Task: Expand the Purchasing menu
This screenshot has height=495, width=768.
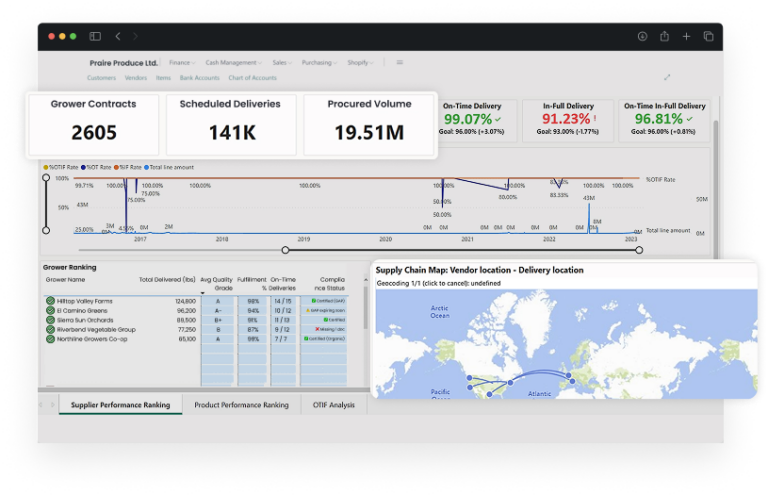Action: click(319, 63)
